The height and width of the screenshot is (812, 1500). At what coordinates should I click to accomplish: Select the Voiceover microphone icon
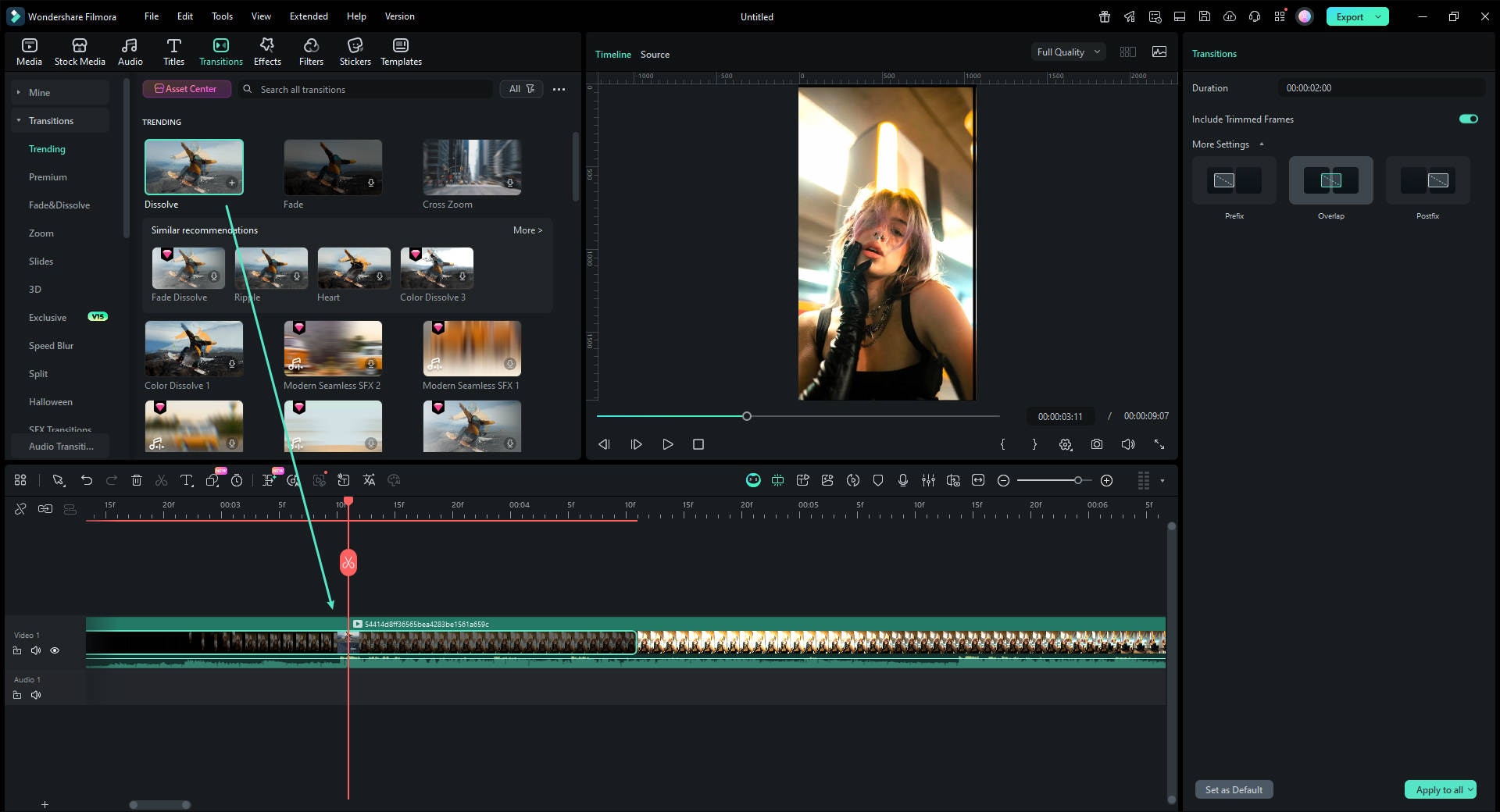(x=903, y=480)
